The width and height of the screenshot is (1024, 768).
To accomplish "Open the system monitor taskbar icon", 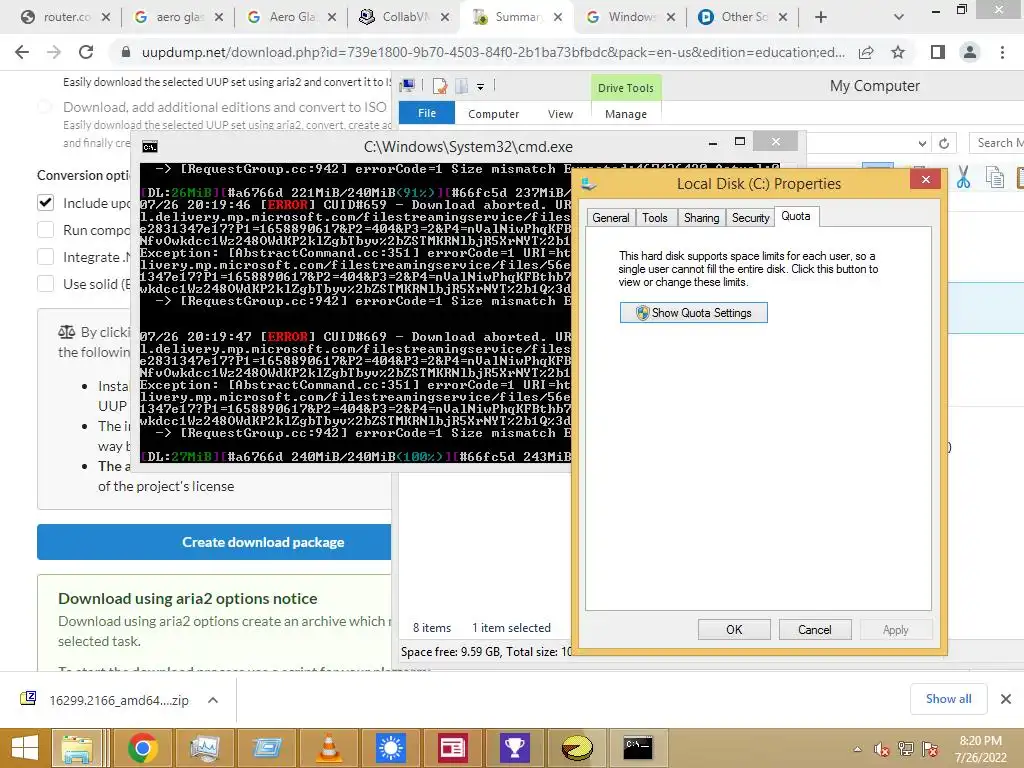I will 204,748.
